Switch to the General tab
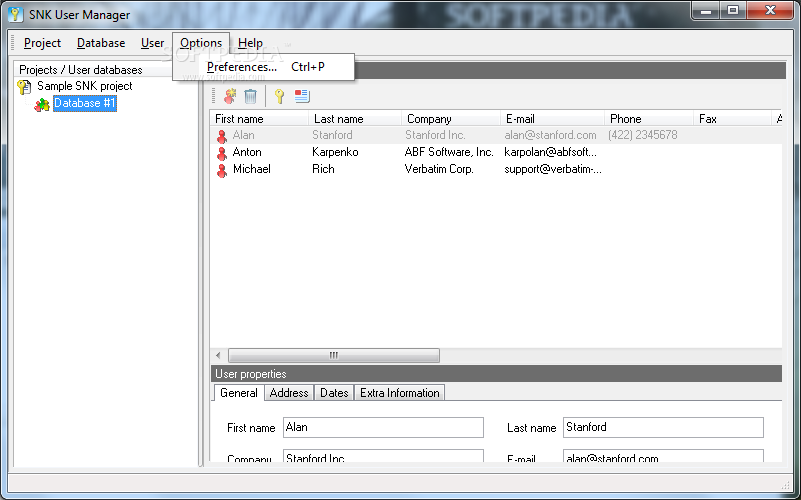The image size is (801, 500). click(239, 393)
